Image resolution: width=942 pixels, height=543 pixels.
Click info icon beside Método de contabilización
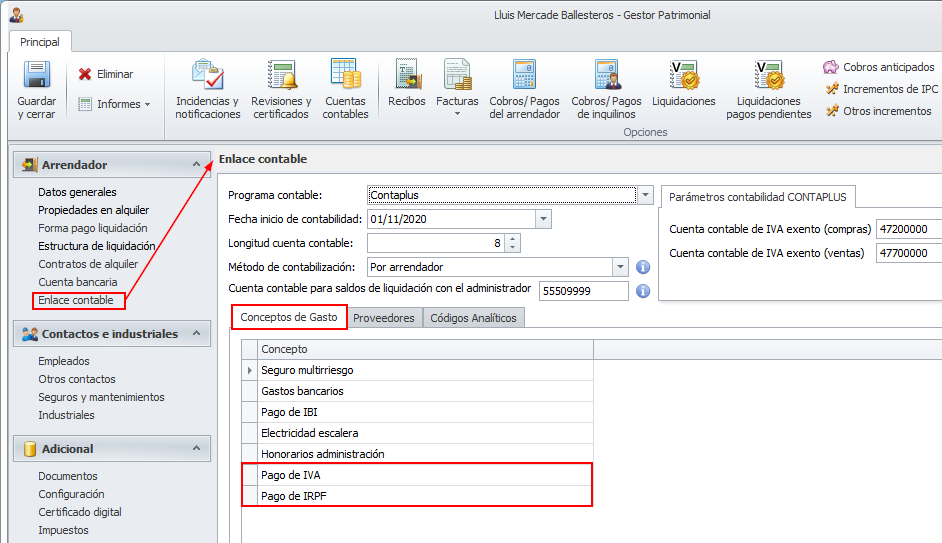[643, 267]
